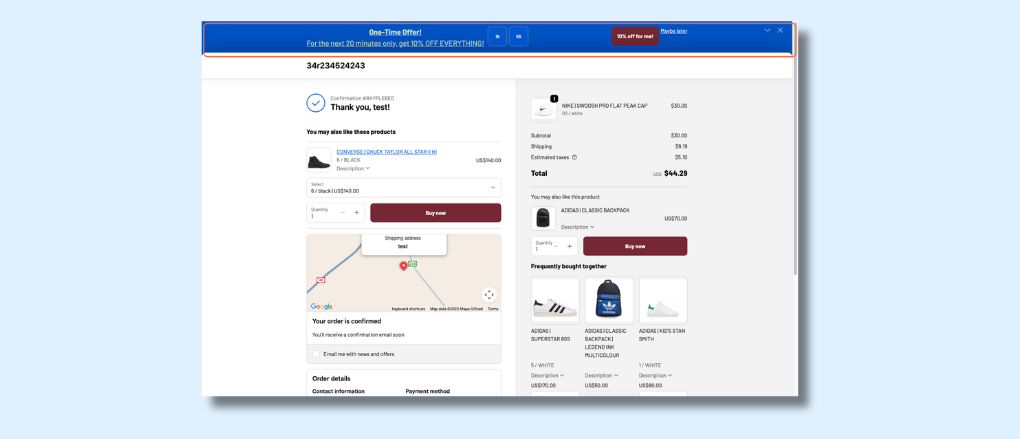Increase quantity for the Adidas Classic Backpack
This screenshot has width=1020, height=439.
[x=570, y=246]
